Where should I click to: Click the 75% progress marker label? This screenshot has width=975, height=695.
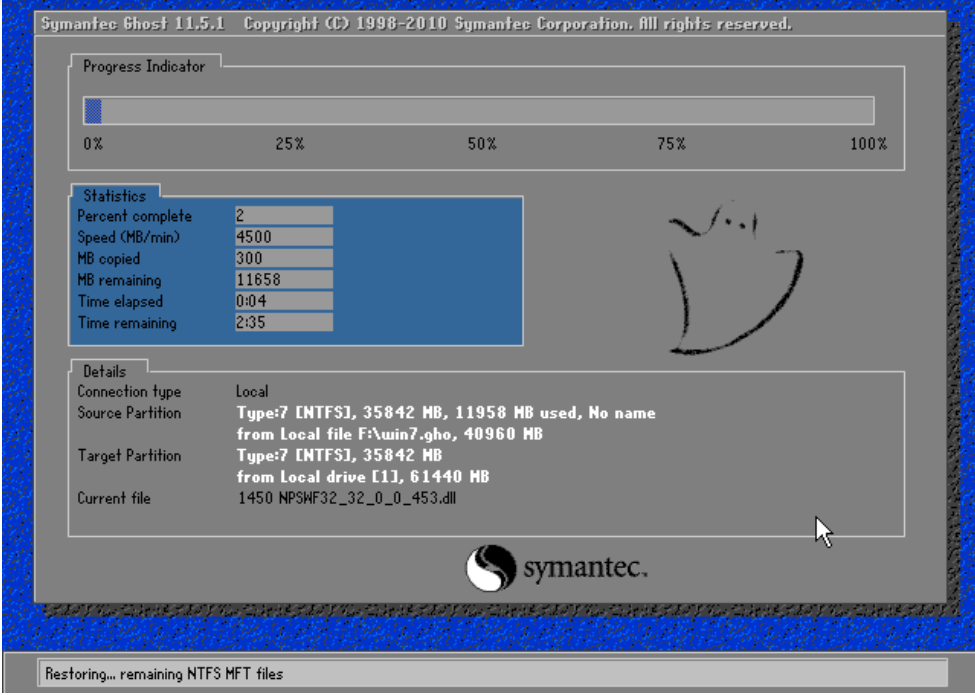click(671, 144)
